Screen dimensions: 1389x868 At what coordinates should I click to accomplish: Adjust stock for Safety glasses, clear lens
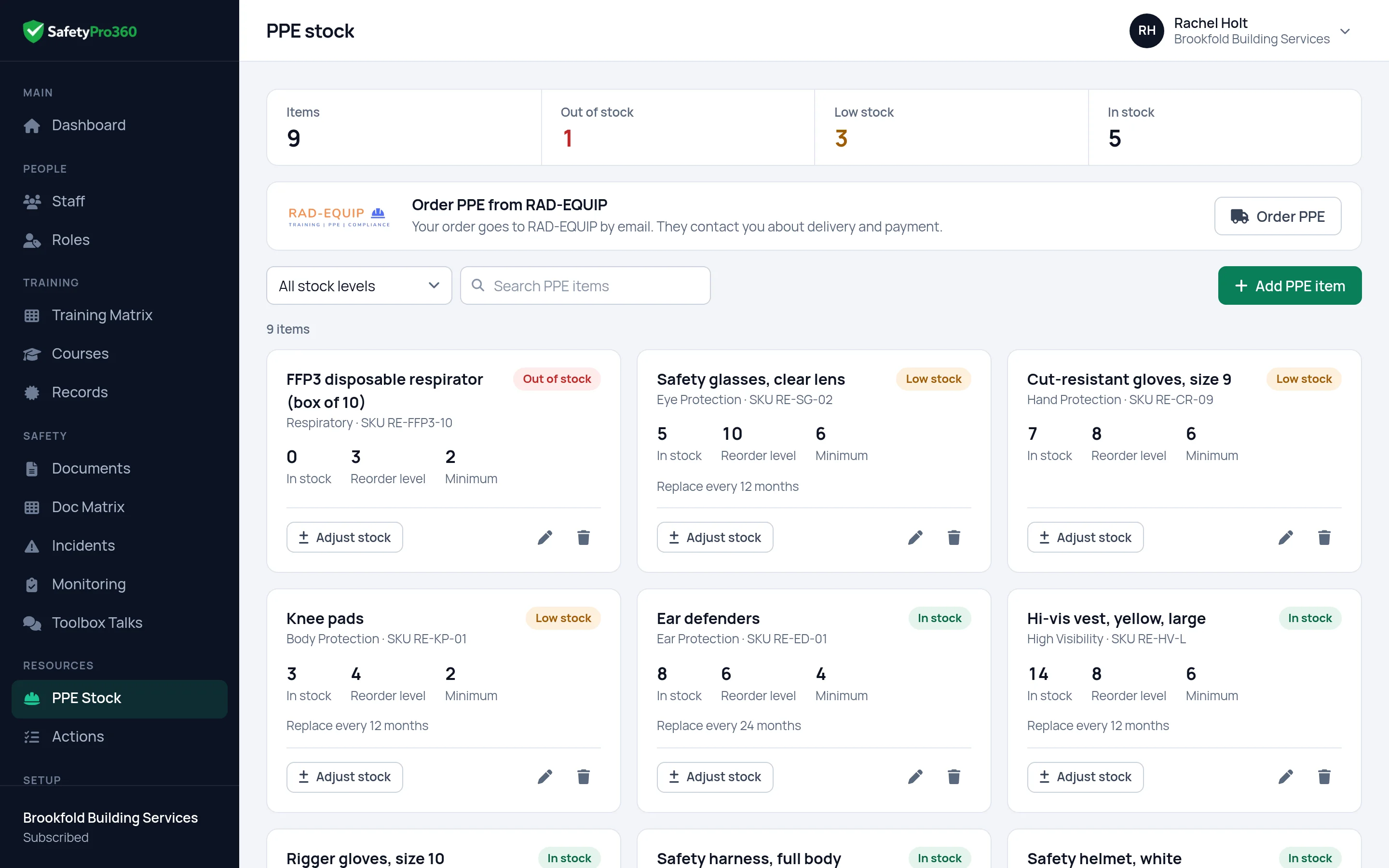click(x=715, y=537)
